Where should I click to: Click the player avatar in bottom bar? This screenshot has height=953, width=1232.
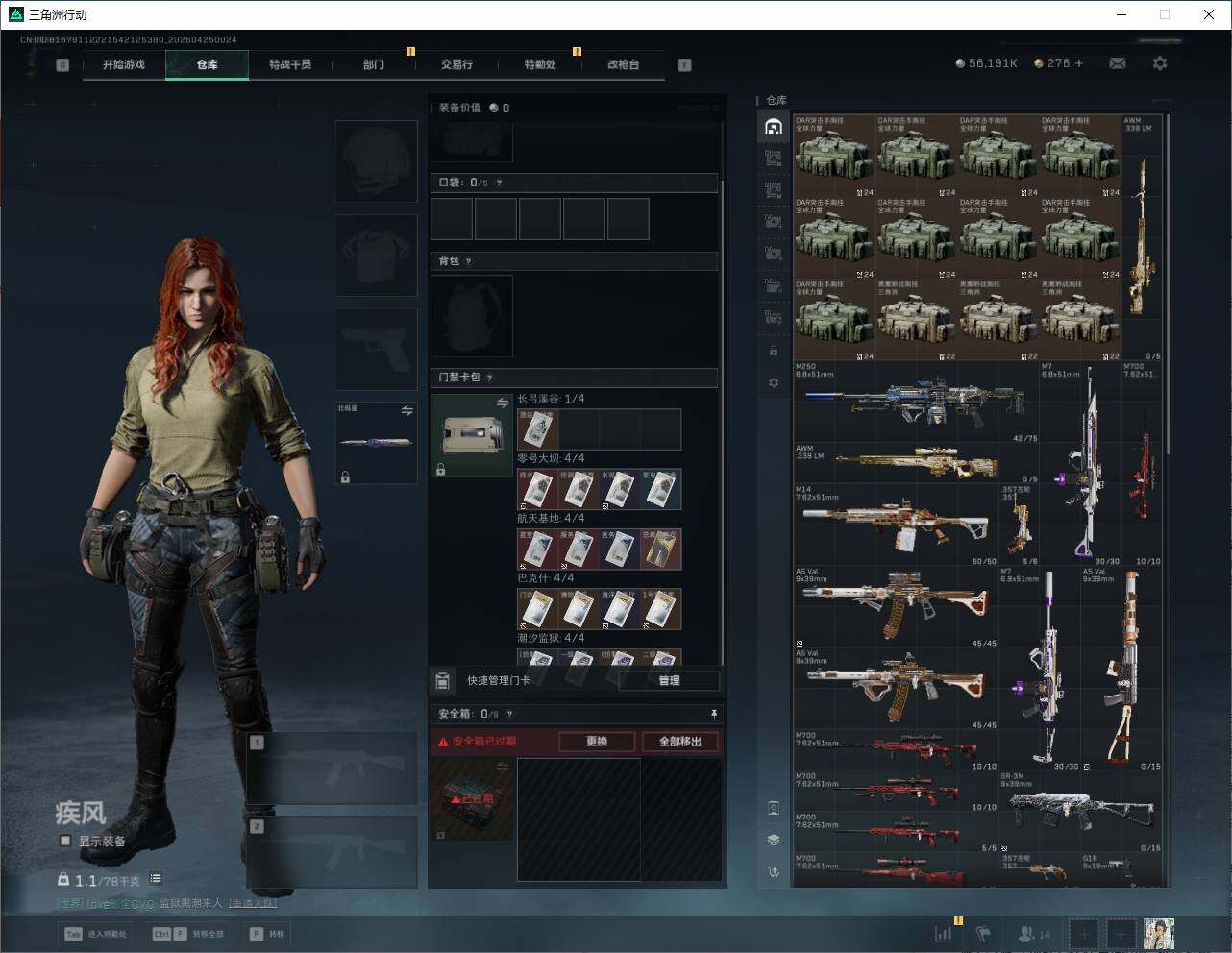point(1159,933)
